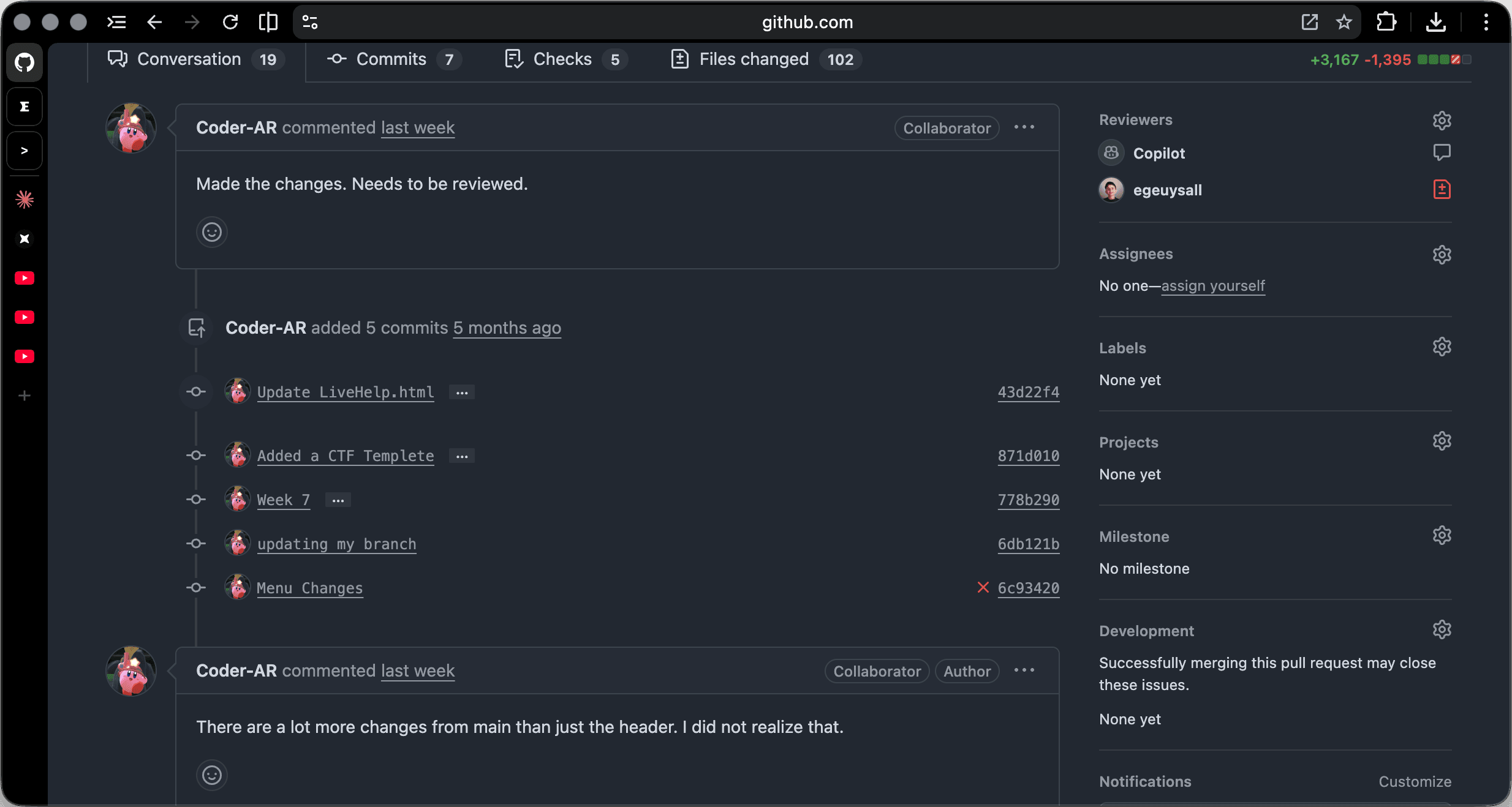
Task: Expand Week 7 commit message ellipsis
Action: pos(338,500)
